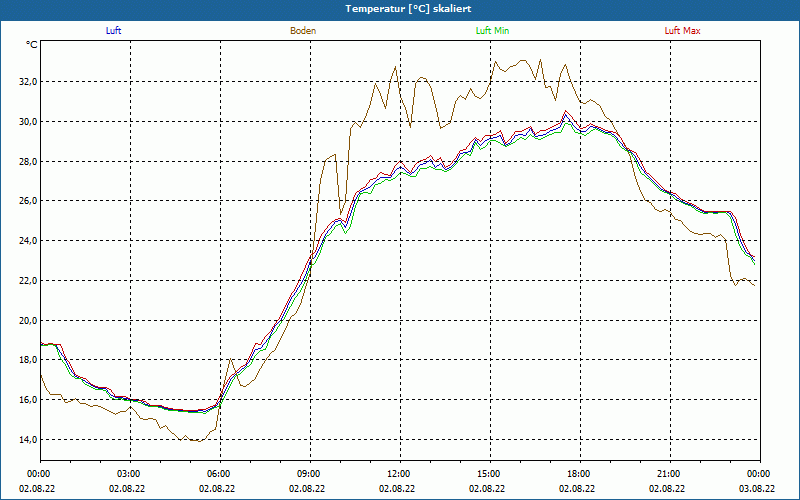Click the 30,0 y-axis value
This screenshot has width=800, height=500.
coord(28,121)
